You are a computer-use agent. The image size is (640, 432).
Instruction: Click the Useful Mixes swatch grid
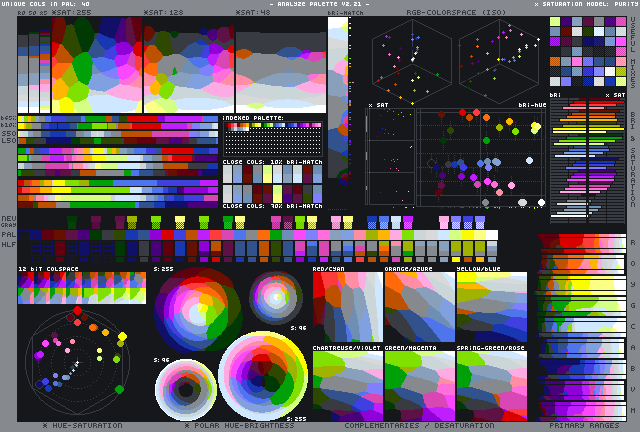tap(587, 57)
